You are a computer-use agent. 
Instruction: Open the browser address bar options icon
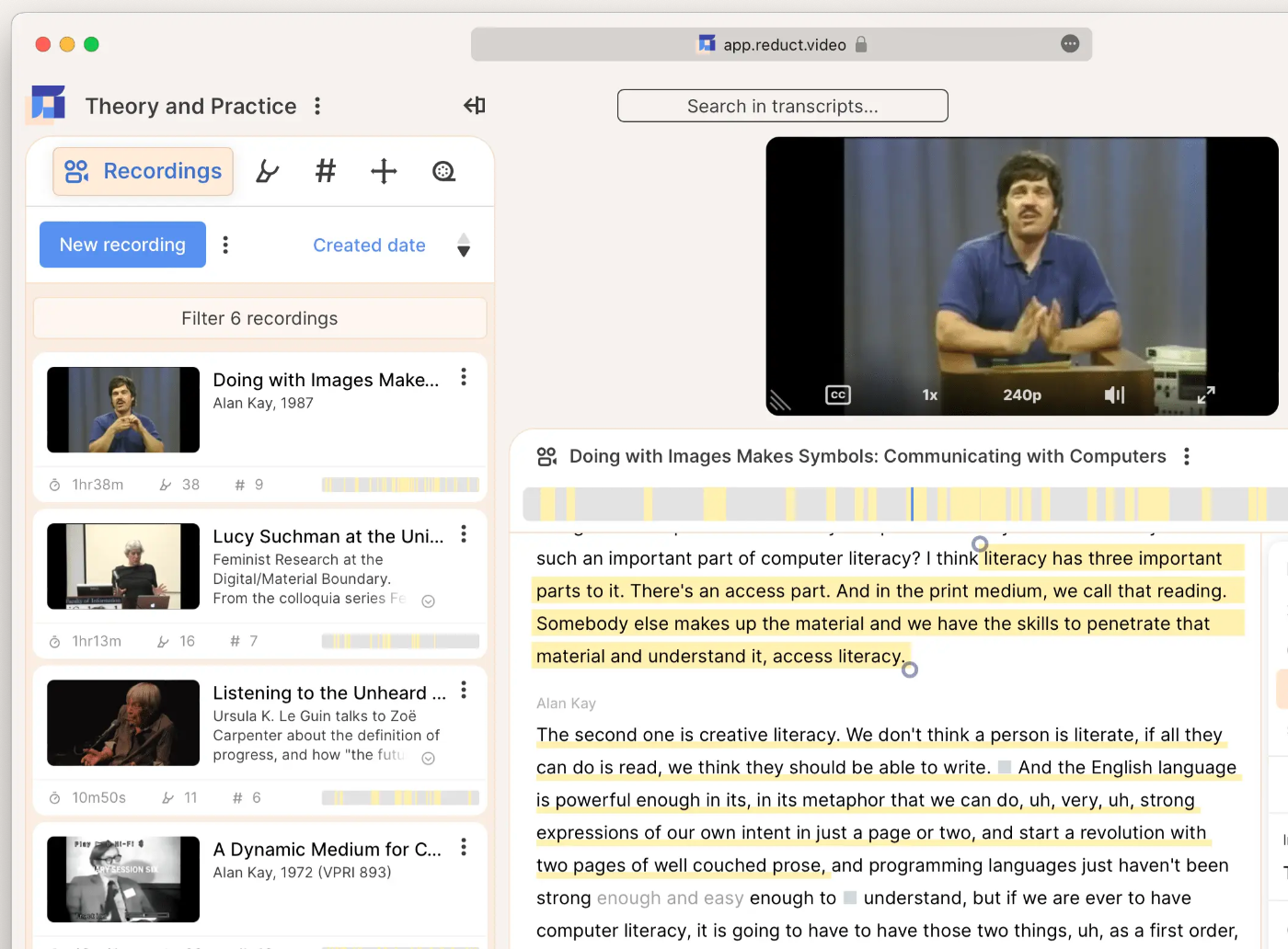tap(1069, 44)
